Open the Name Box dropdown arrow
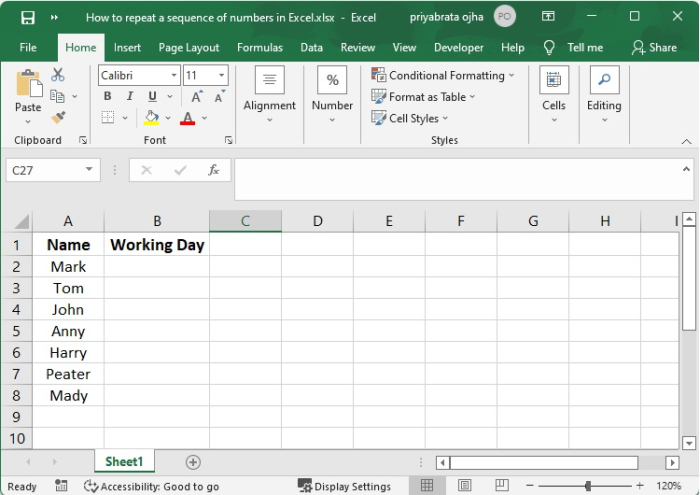The width and height of the screenshot is (700, 495). point(89,169)
